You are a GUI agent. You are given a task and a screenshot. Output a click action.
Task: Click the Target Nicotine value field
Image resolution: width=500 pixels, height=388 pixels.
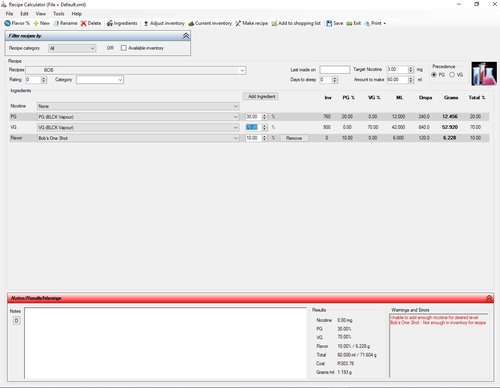tap(397, 69)
